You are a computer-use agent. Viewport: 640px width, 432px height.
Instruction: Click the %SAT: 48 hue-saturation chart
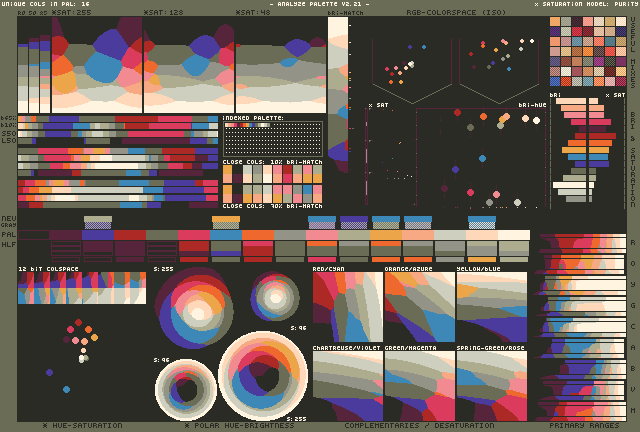(x=281, y=65)
